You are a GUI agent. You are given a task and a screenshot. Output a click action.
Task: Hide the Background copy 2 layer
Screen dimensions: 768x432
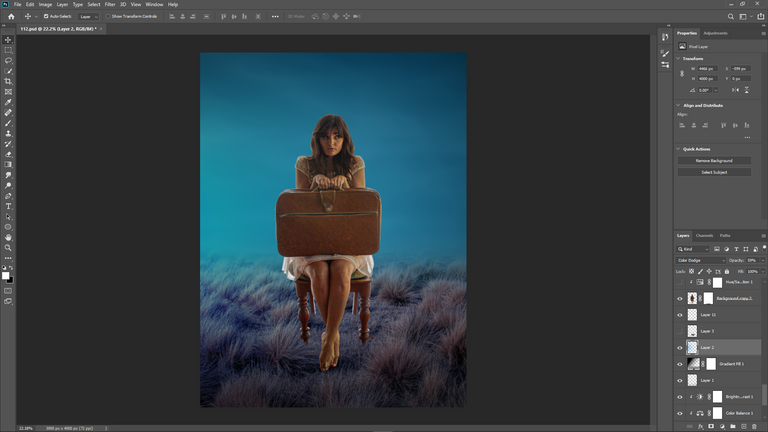click(x=680, y=298)
